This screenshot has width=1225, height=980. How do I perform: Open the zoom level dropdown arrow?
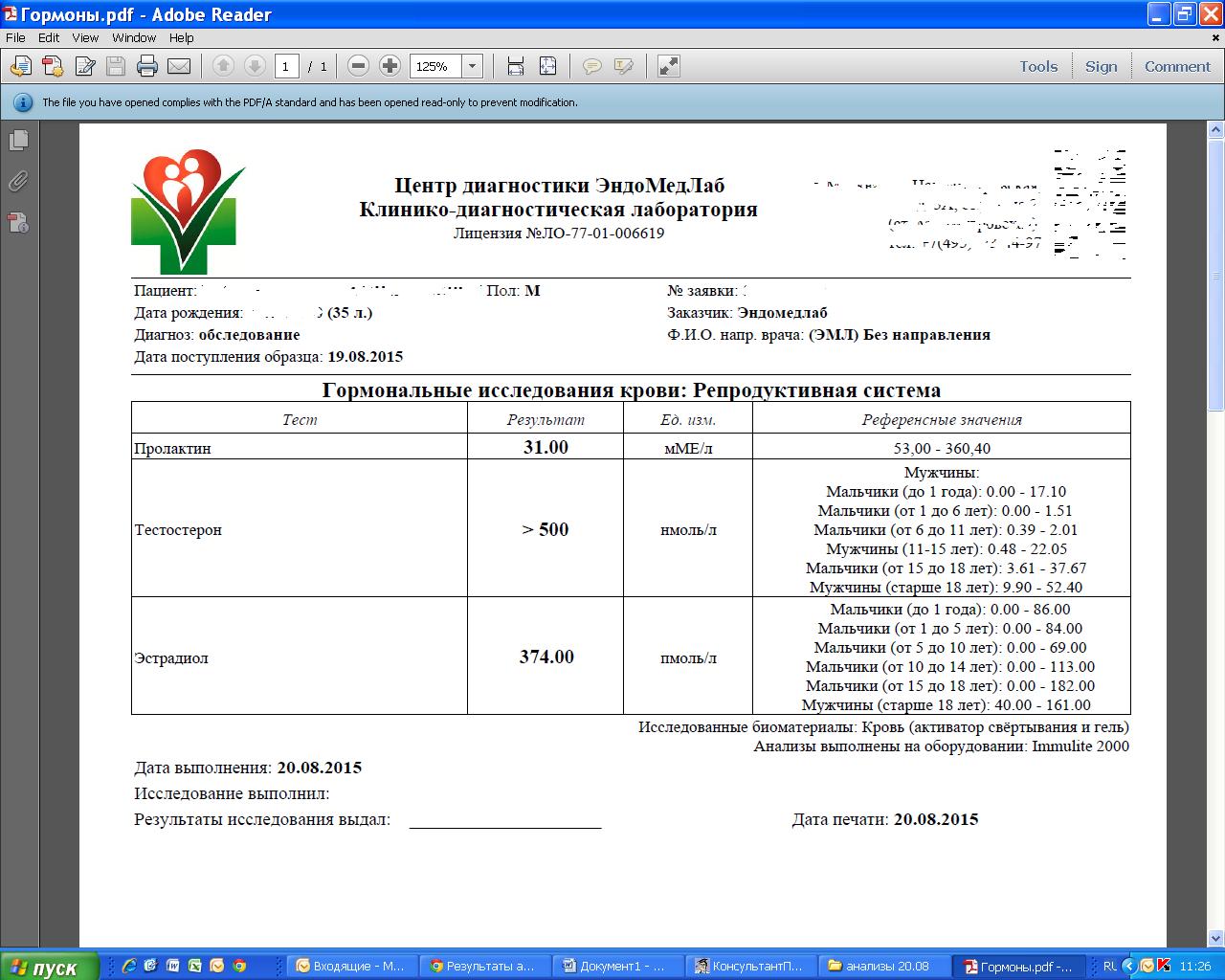pyautogui.click(x=472, y=66)
